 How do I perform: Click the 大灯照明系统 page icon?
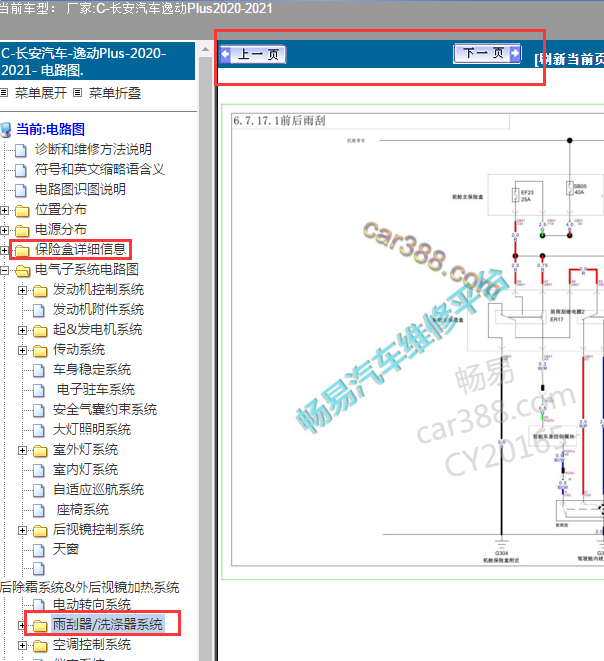39,430
